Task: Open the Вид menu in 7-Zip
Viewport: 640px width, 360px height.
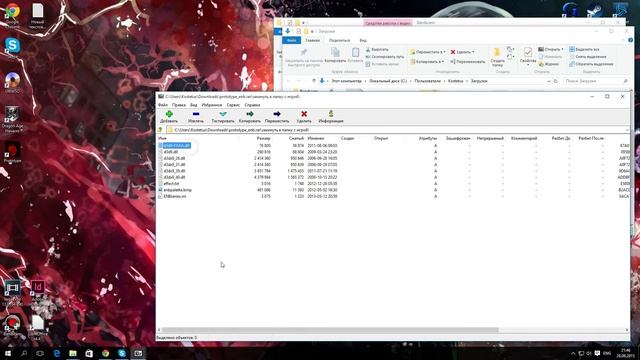Action: [x=193, y=105]
